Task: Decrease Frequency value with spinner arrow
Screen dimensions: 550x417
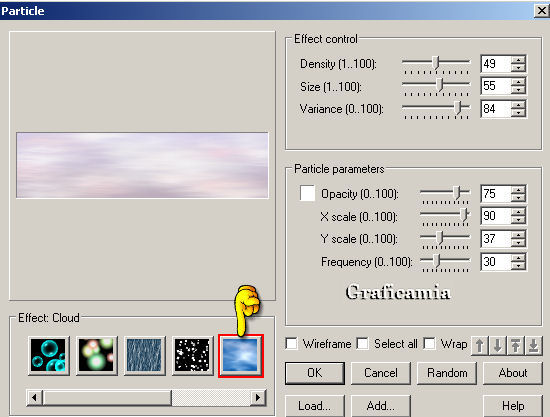Action: click(x=518, y=265)
